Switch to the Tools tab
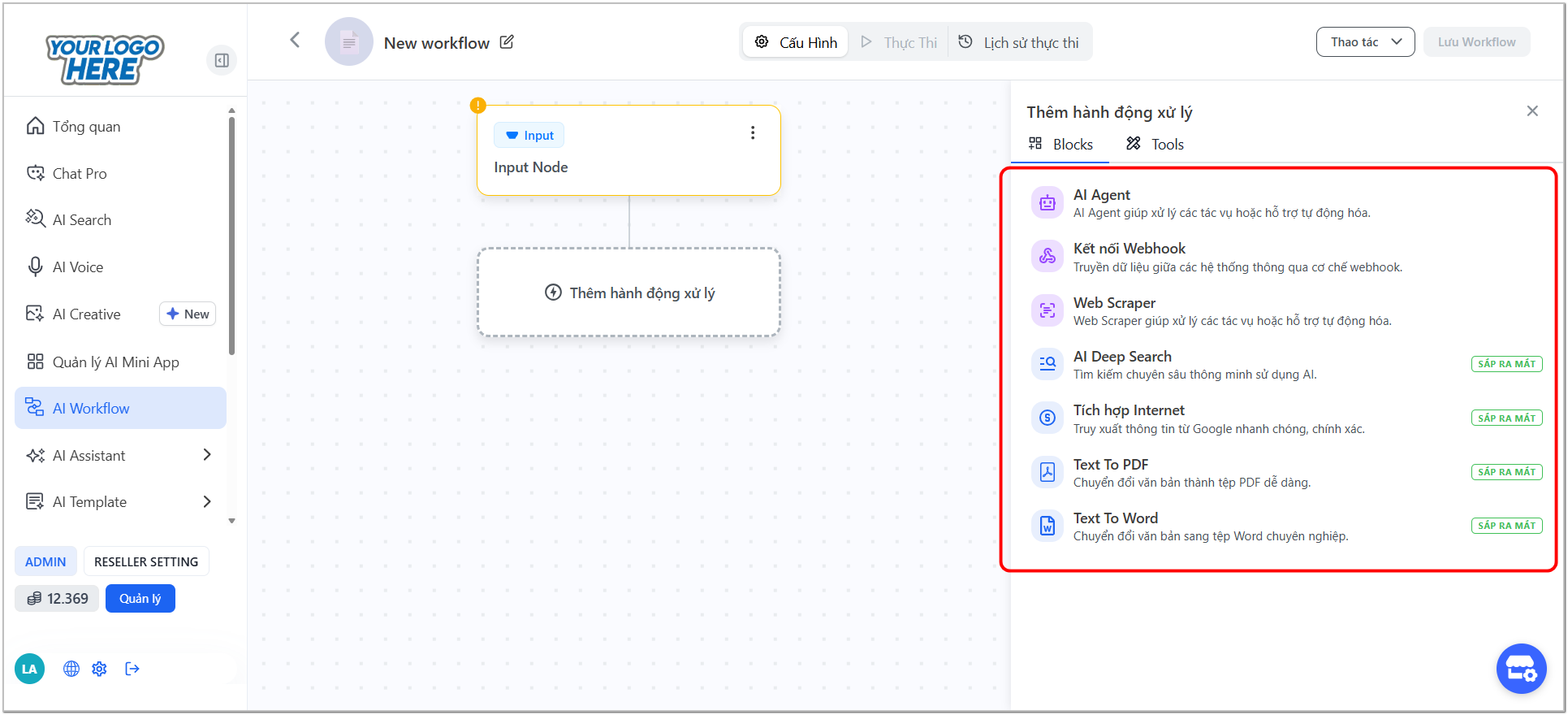Image resolution: width=1568 pixels, height=715 pixels. pos(1155,144)
